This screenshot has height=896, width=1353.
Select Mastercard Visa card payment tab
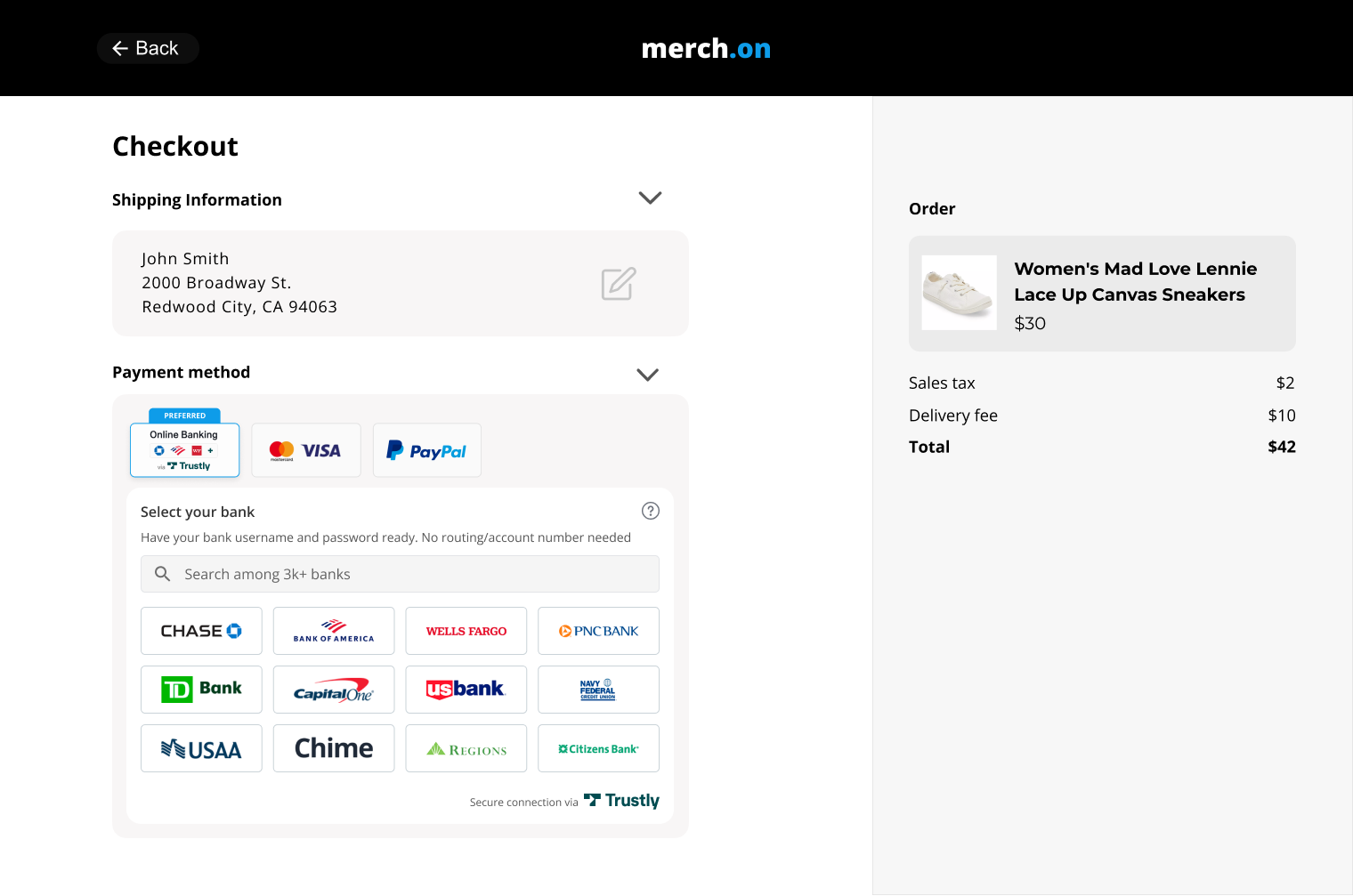306,450
